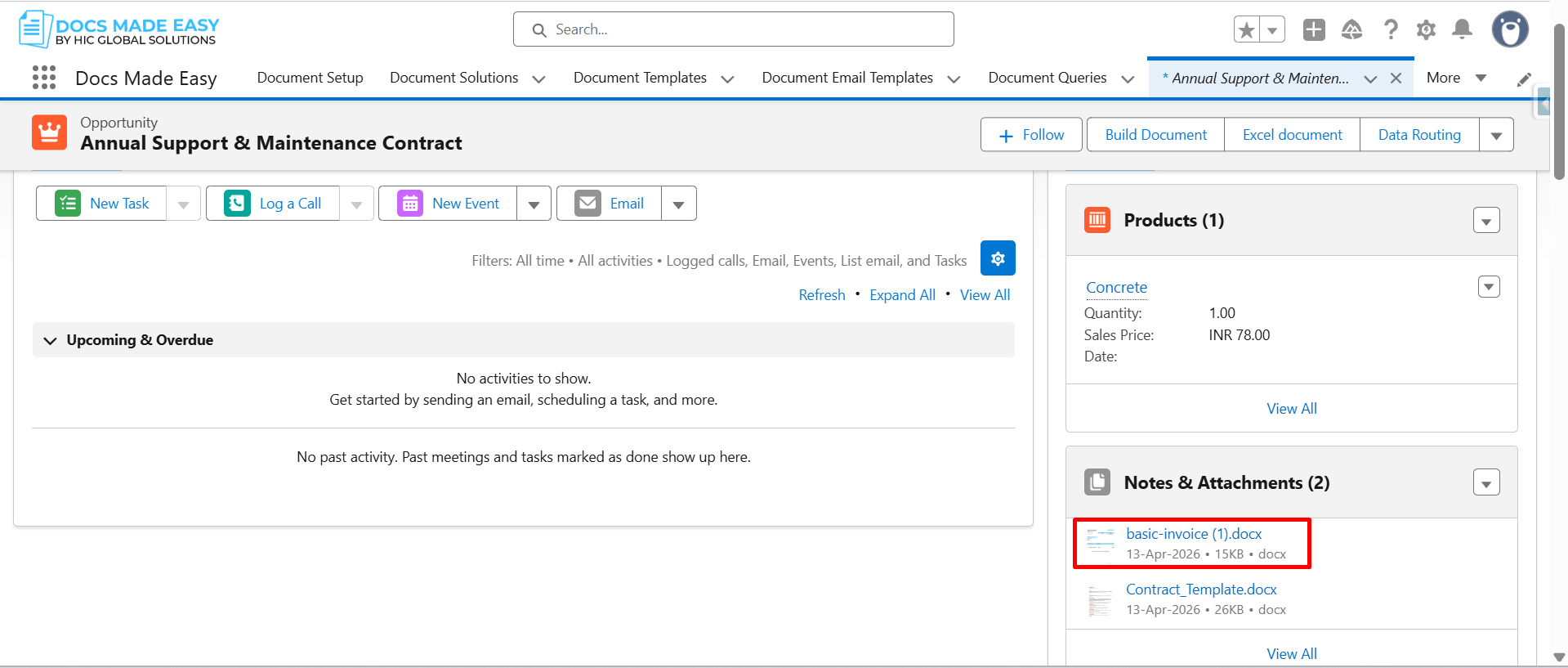Click the New Task green icon
The image size is (1568, 668).
pyautogui.click(x=68, y=203)
